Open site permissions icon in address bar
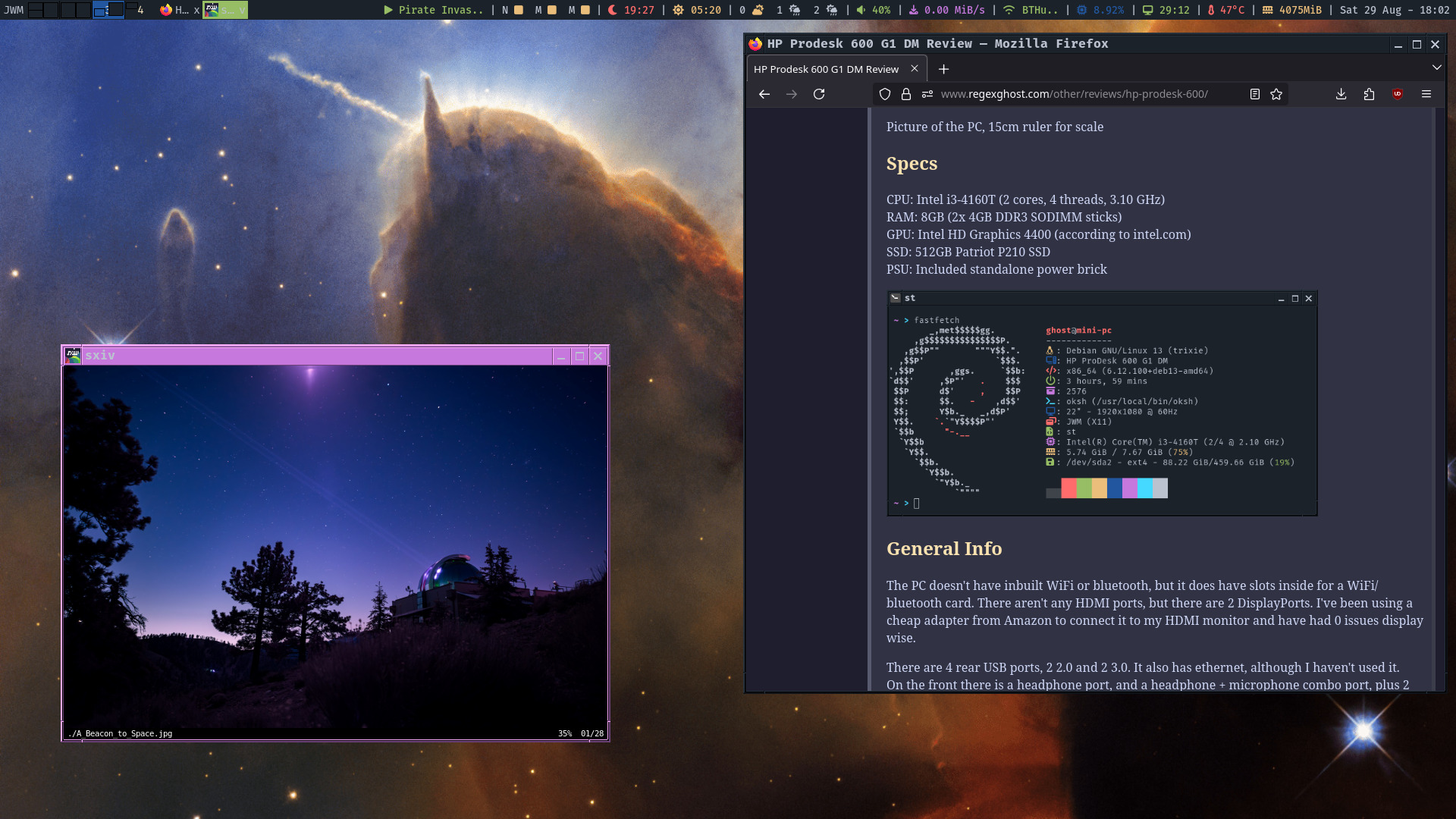 pyautogui.click(x=927, y=94)
